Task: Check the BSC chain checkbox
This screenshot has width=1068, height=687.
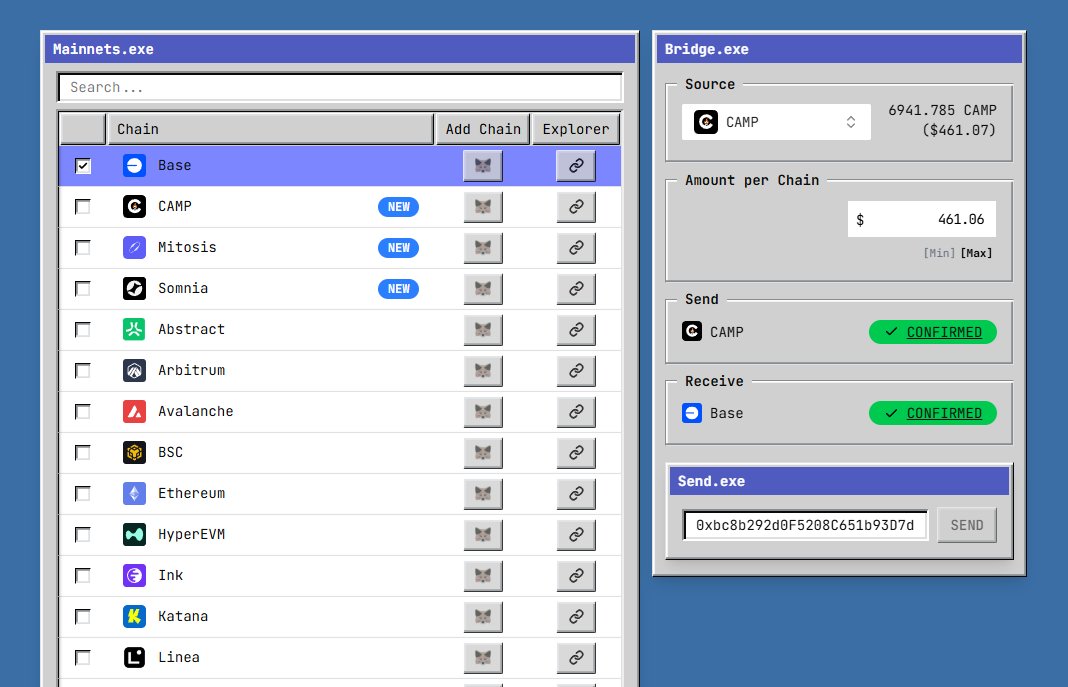Action: [82, 453]
